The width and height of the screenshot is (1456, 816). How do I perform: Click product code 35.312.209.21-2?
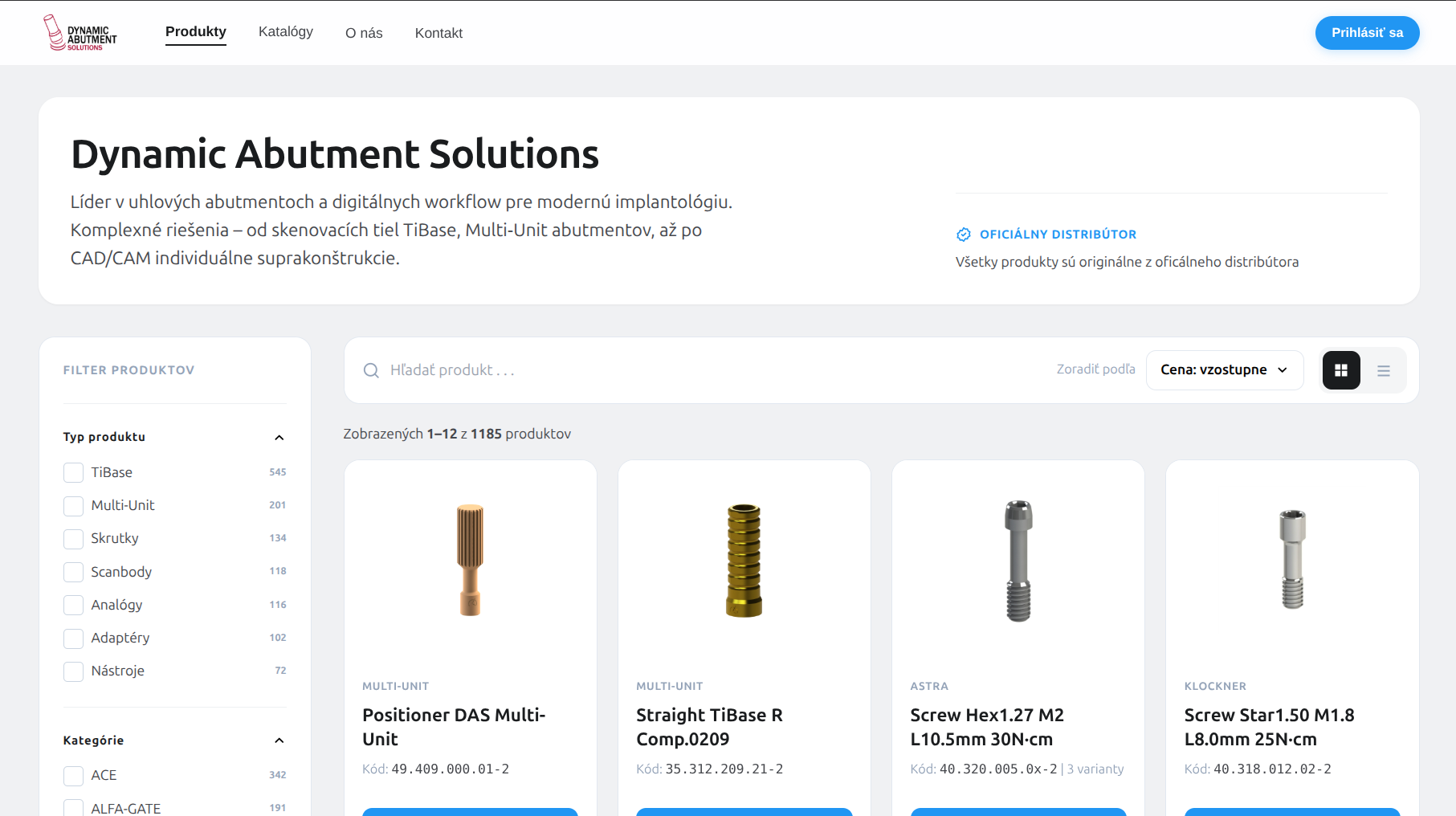click(724, 769)
